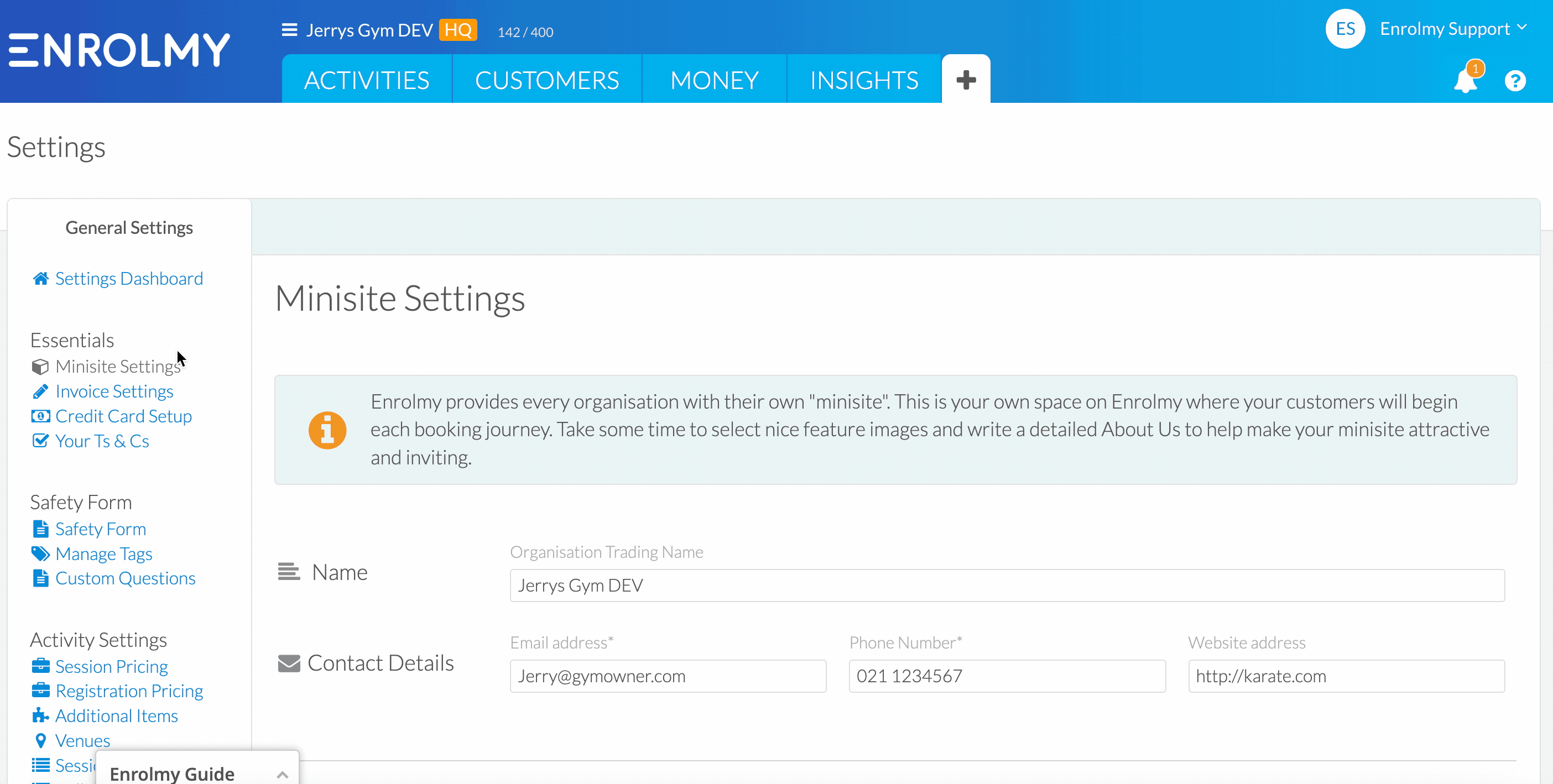Click the Email address field
Image resolution: width=1553 pixels, height=784 pixels.
[668, 676]
